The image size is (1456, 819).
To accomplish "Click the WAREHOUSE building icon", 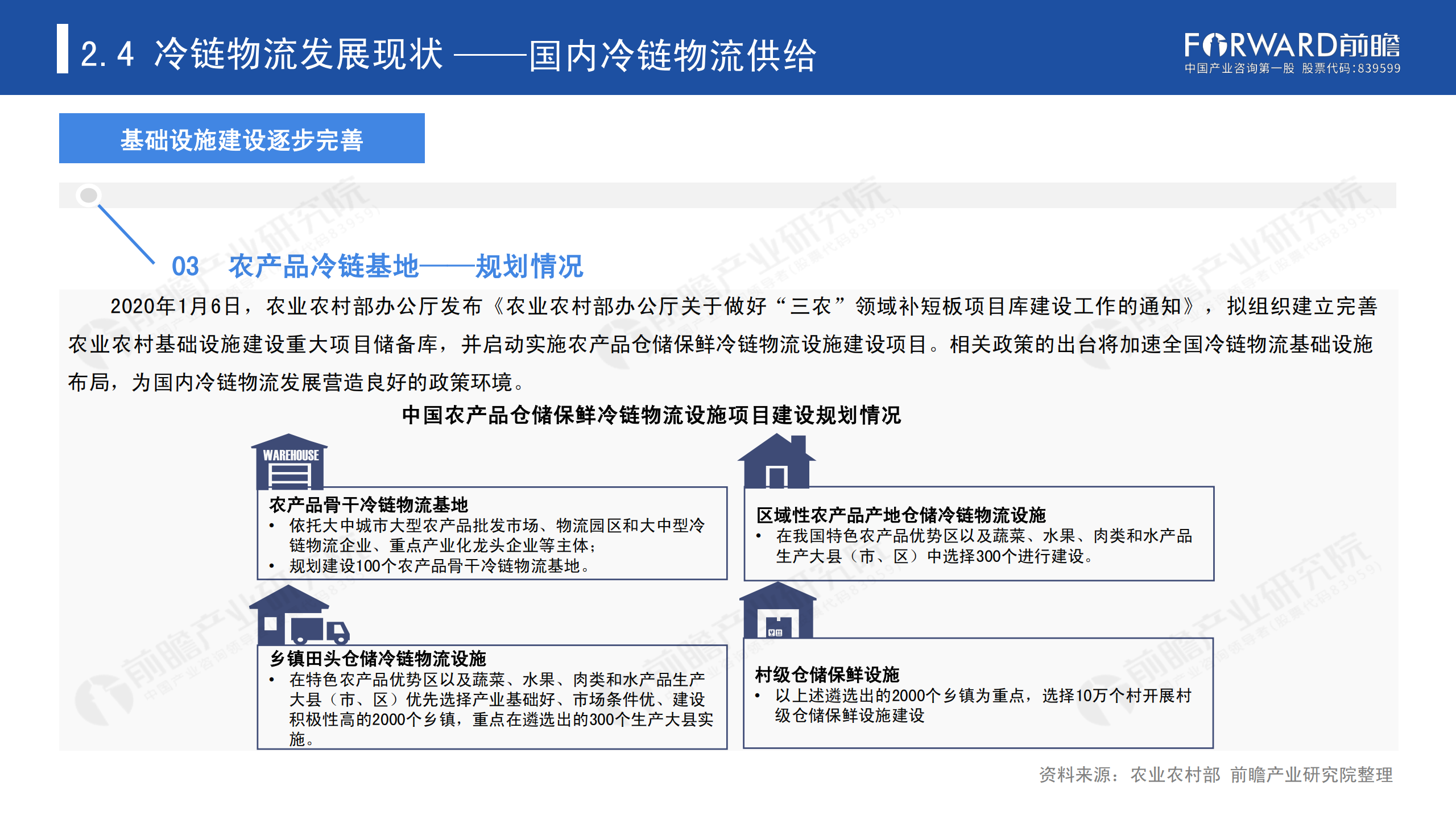I will click(x=289, y=461).
